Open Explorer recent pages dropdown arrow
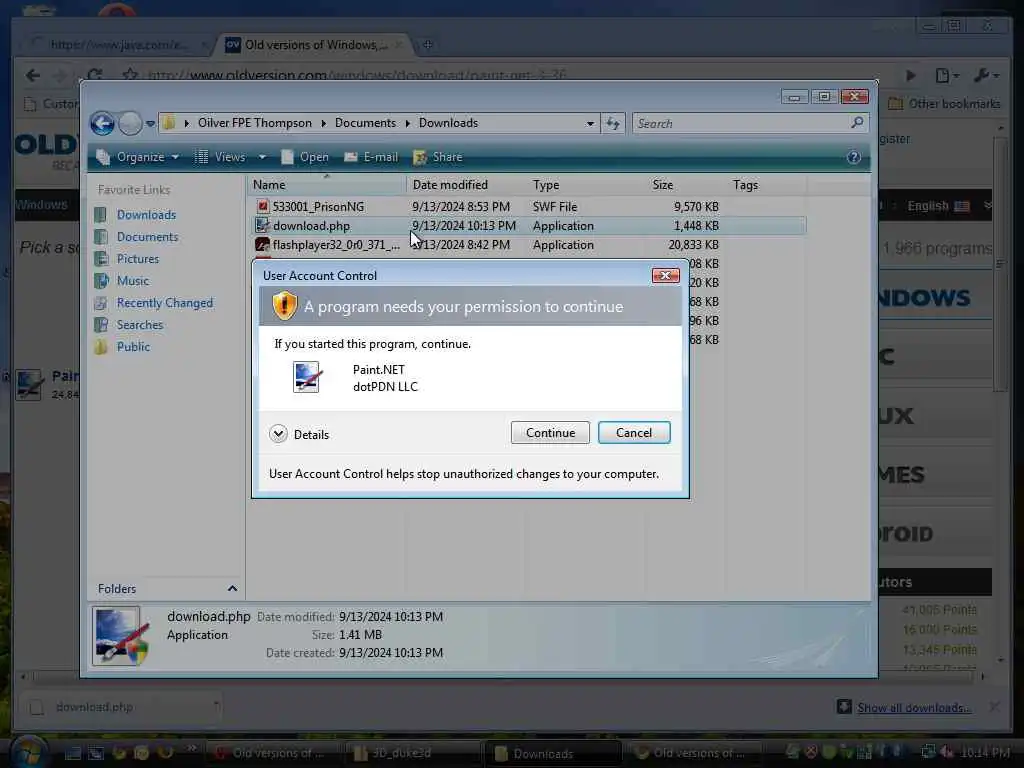The image size is (1024, 768). pos(150,123)
